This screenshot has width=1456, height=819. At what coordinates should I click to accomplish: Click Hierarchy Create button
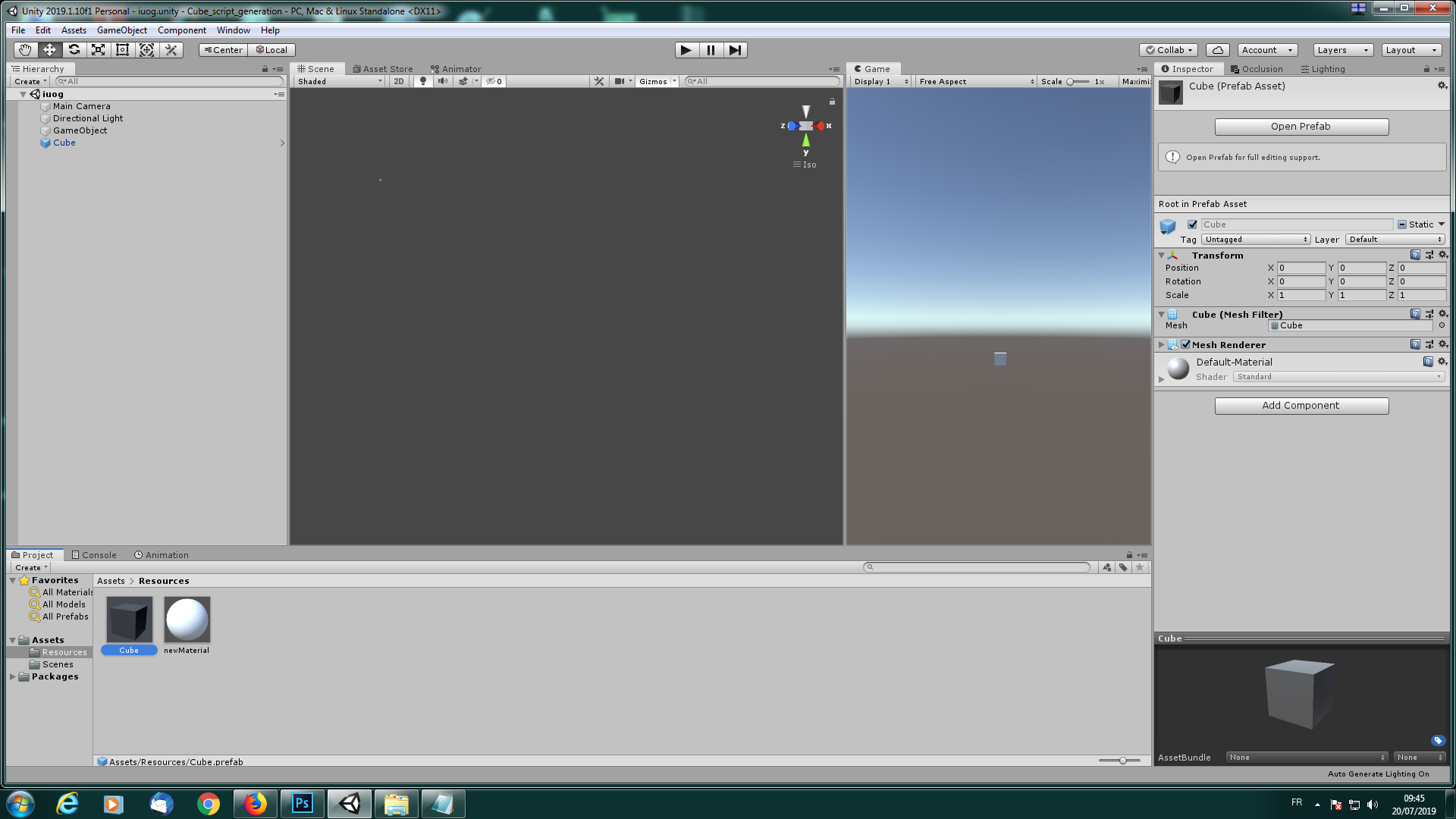pos(30,81)
